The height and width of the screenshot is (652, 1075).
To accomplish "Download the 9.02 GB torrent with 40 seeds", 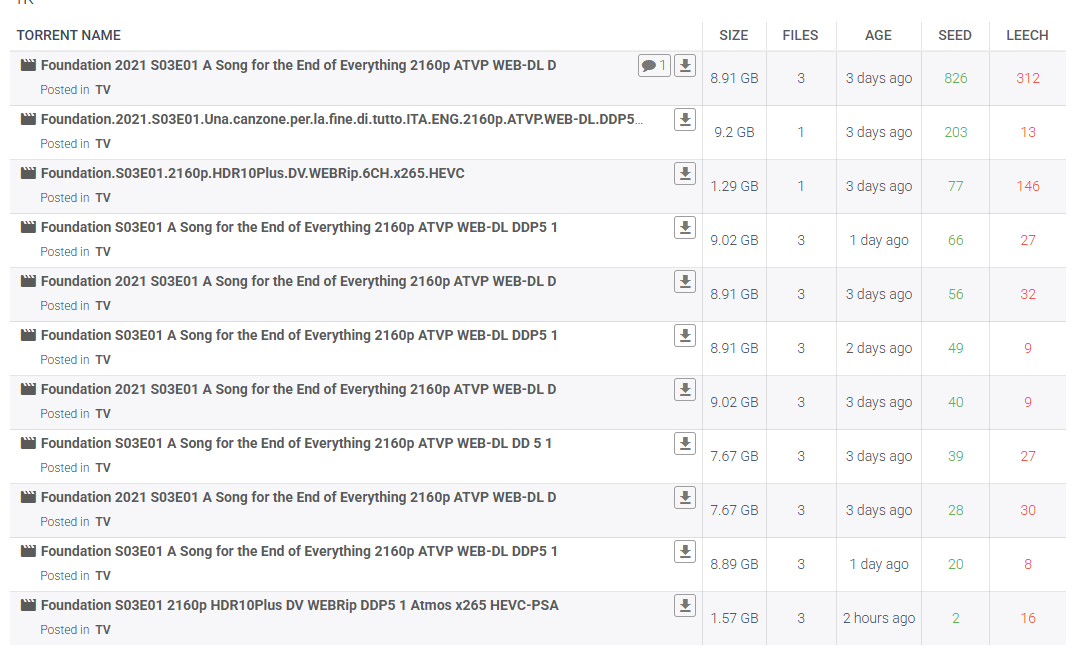I will point(685,389).
